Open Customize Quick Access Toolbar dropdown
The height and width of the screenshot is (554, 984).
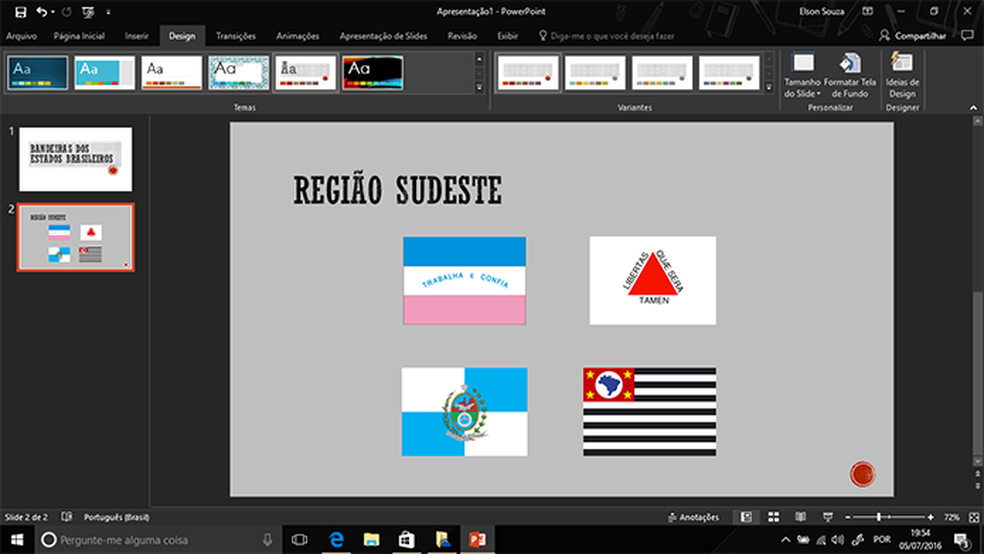click(108, 12)
